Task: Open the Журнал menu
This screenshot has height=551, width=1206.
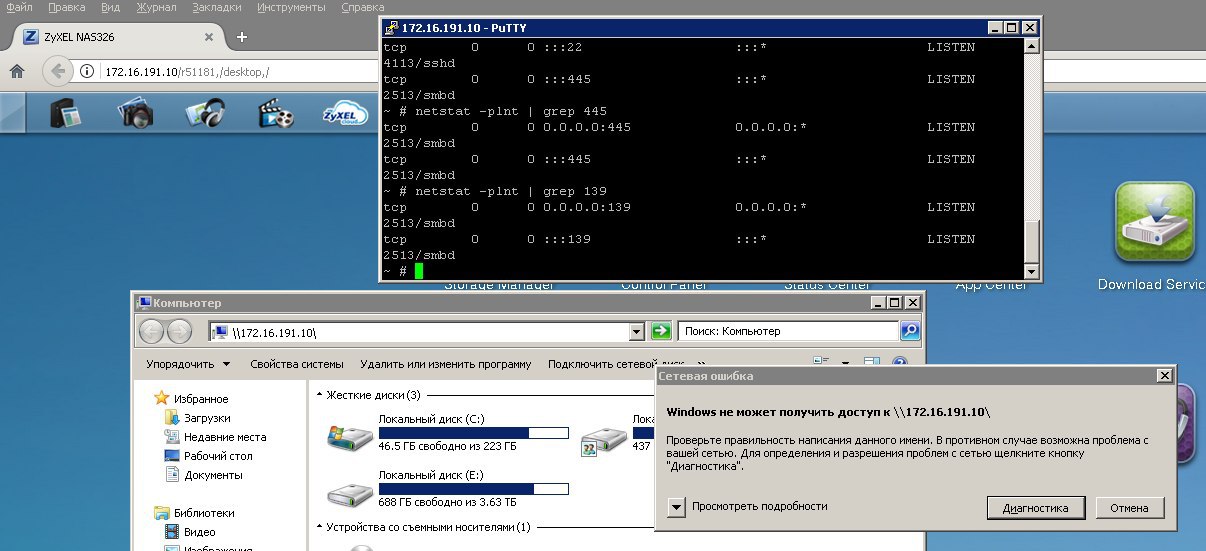Action: click(x=156, y=7)
